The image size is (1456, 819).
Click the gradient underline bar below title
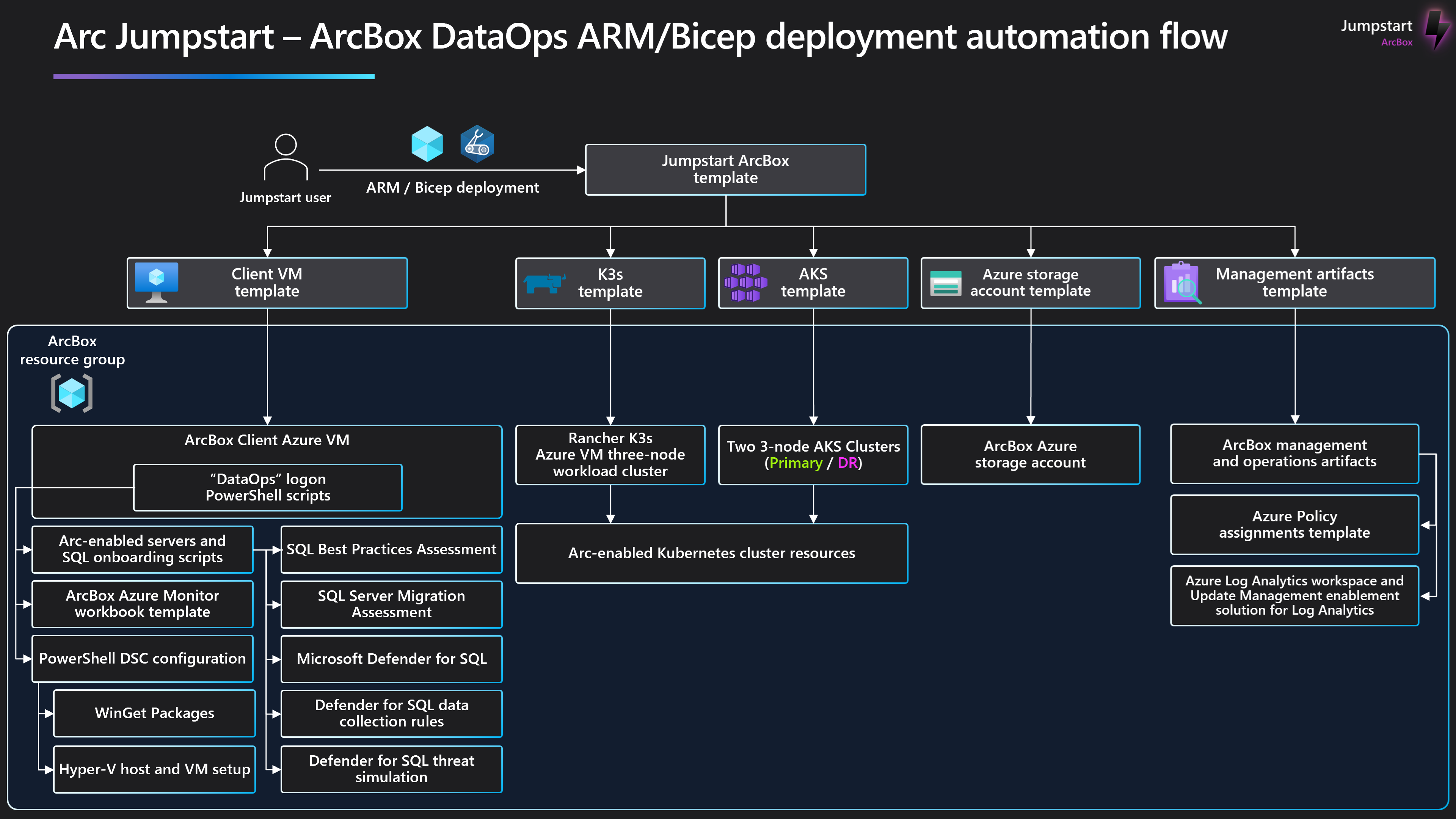click(213, 76)
